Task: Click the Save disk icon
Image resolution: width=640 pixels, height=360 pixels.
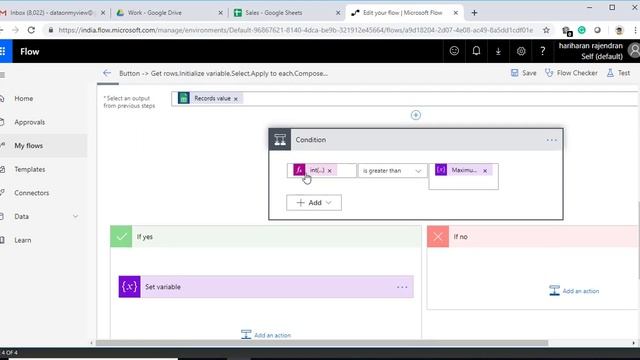Action: tap(514, 73)
